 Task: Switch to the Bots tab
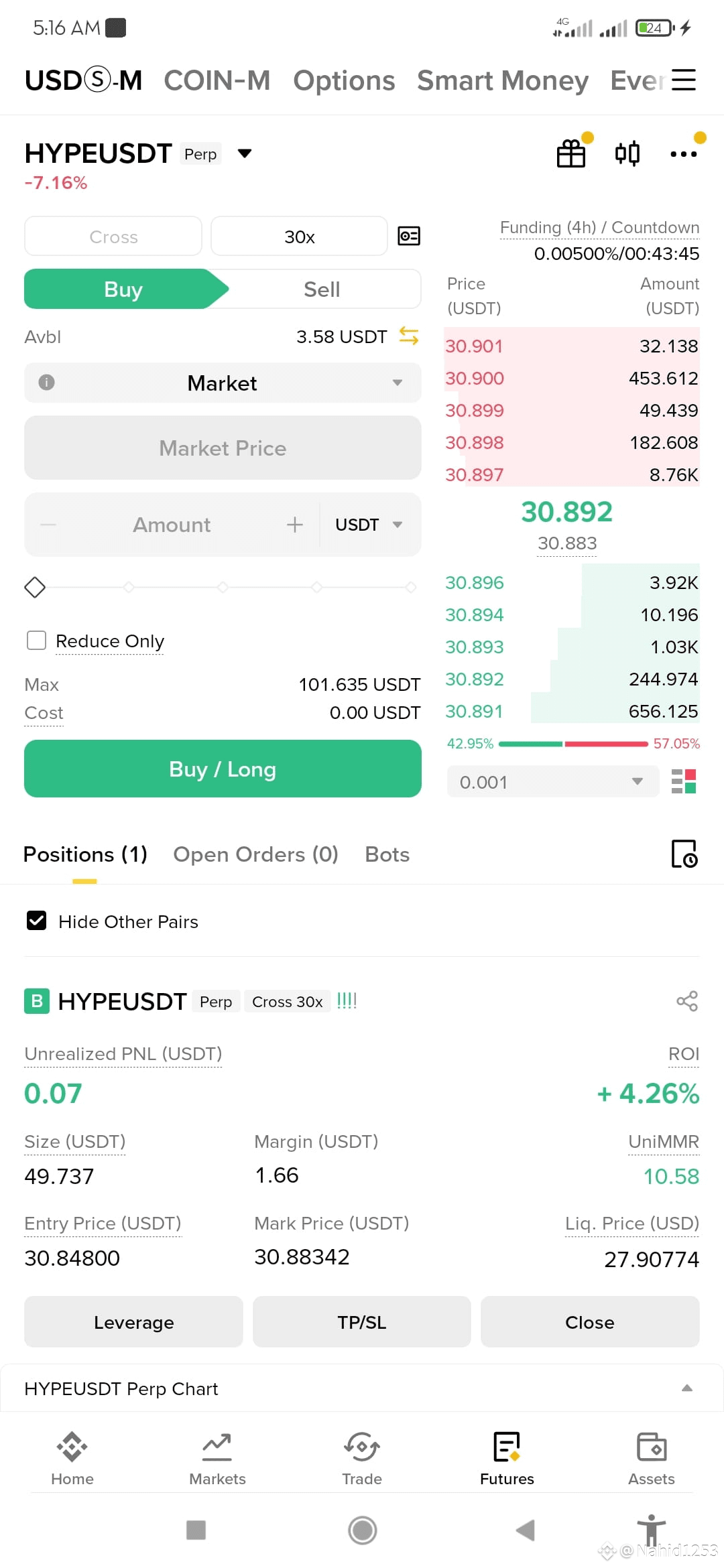(387, 854)
